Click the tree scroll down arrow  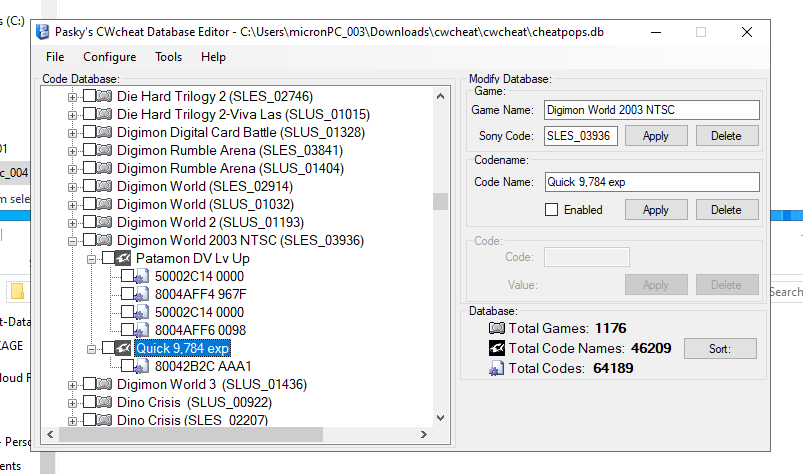pyautogui.click(x=440, y=418)
